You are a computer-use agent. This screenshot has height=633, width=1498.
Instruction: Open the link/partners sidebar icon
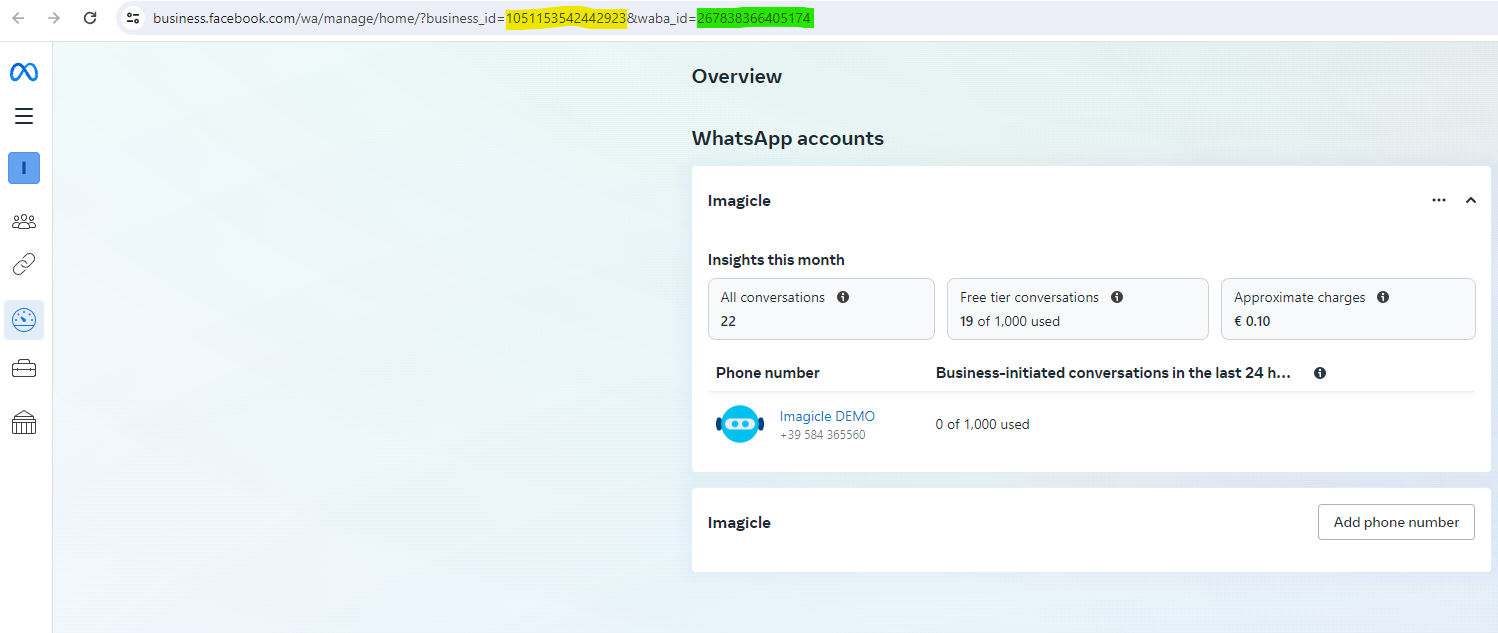[24, 264]
